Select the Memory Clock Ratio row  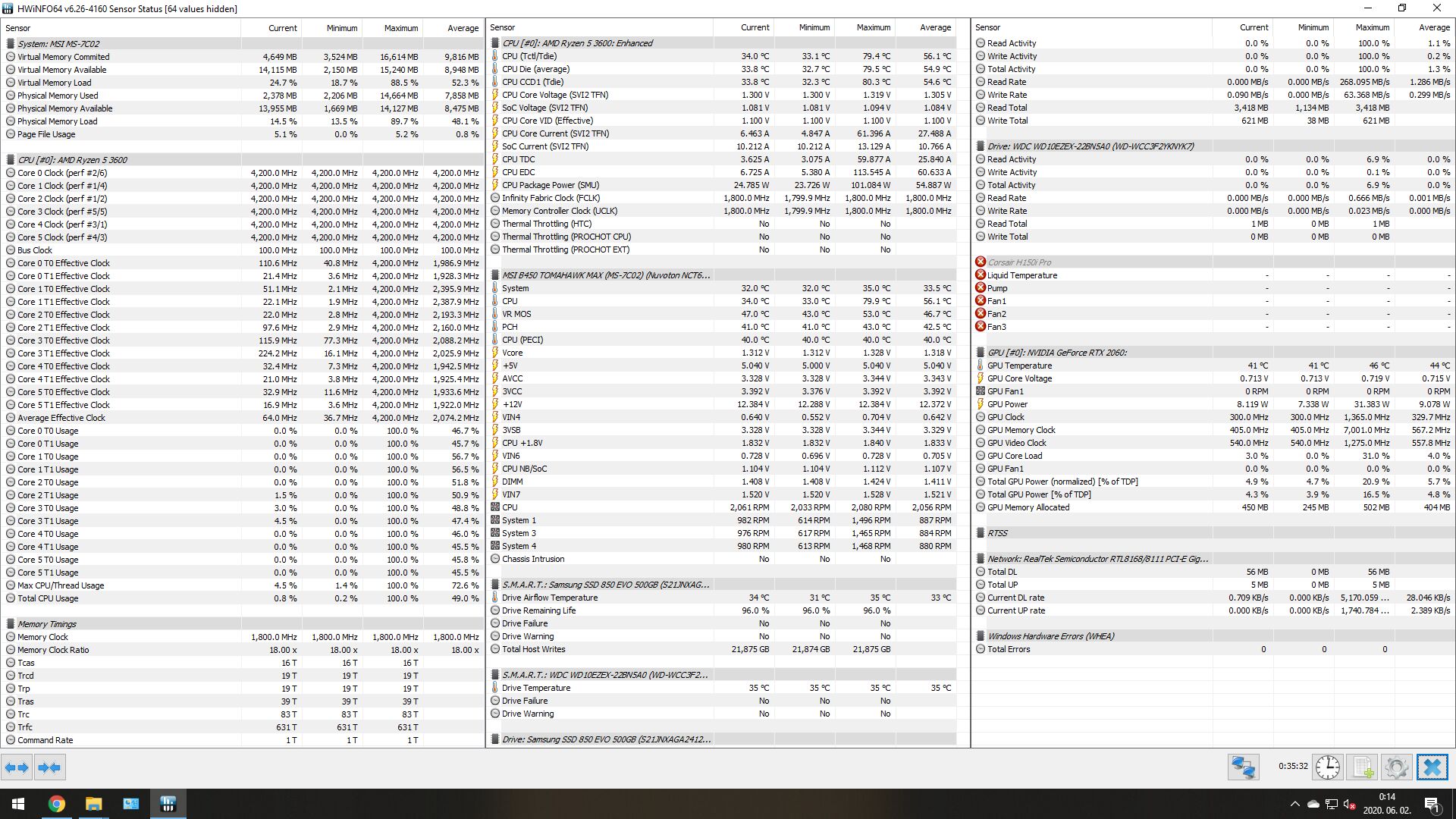coord(243,650)
